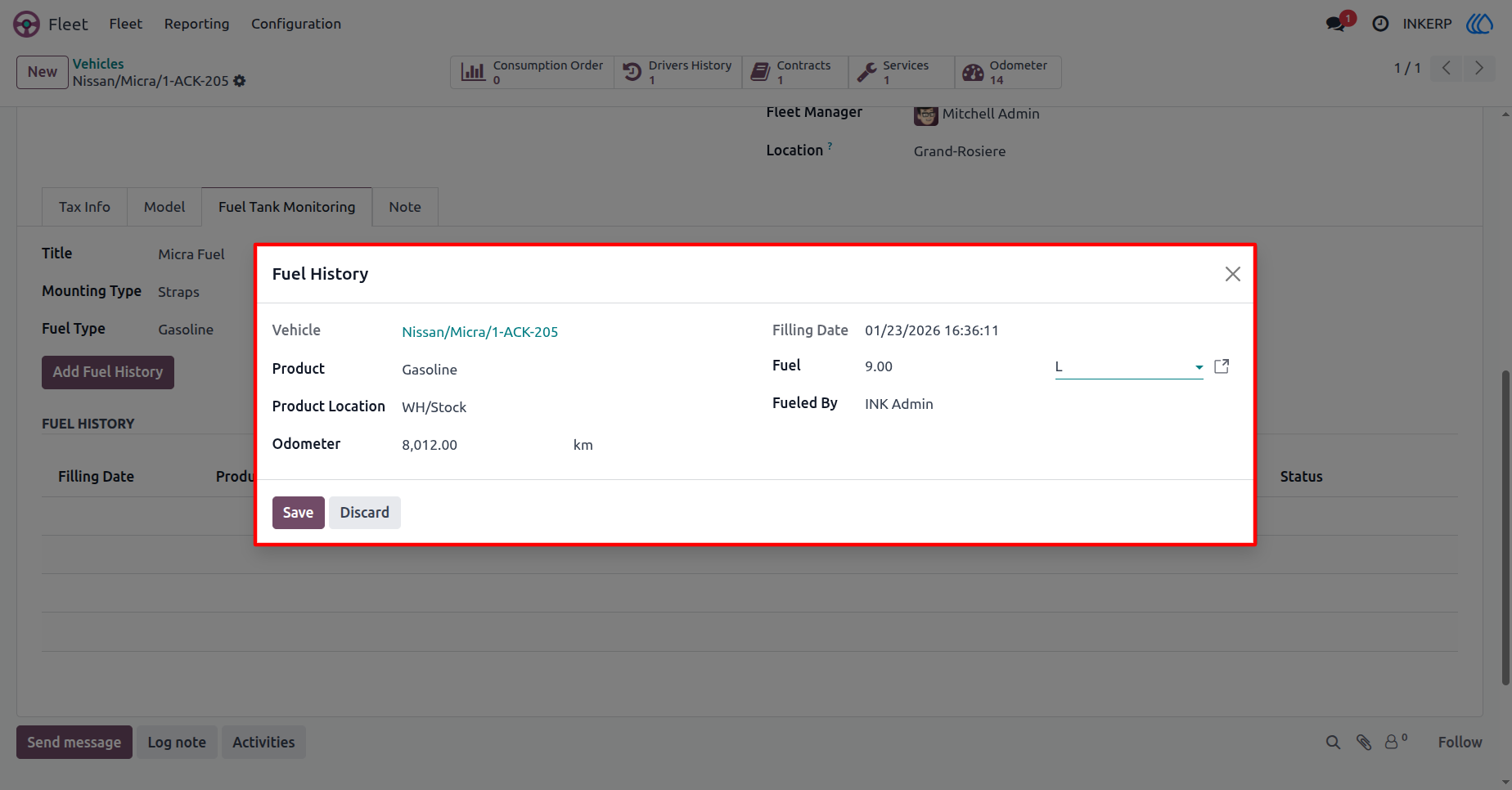Image resolution: width=1512 pixels, height=790 pixels.
Task: Click the chatter search icon
Action: (1333, 742)
